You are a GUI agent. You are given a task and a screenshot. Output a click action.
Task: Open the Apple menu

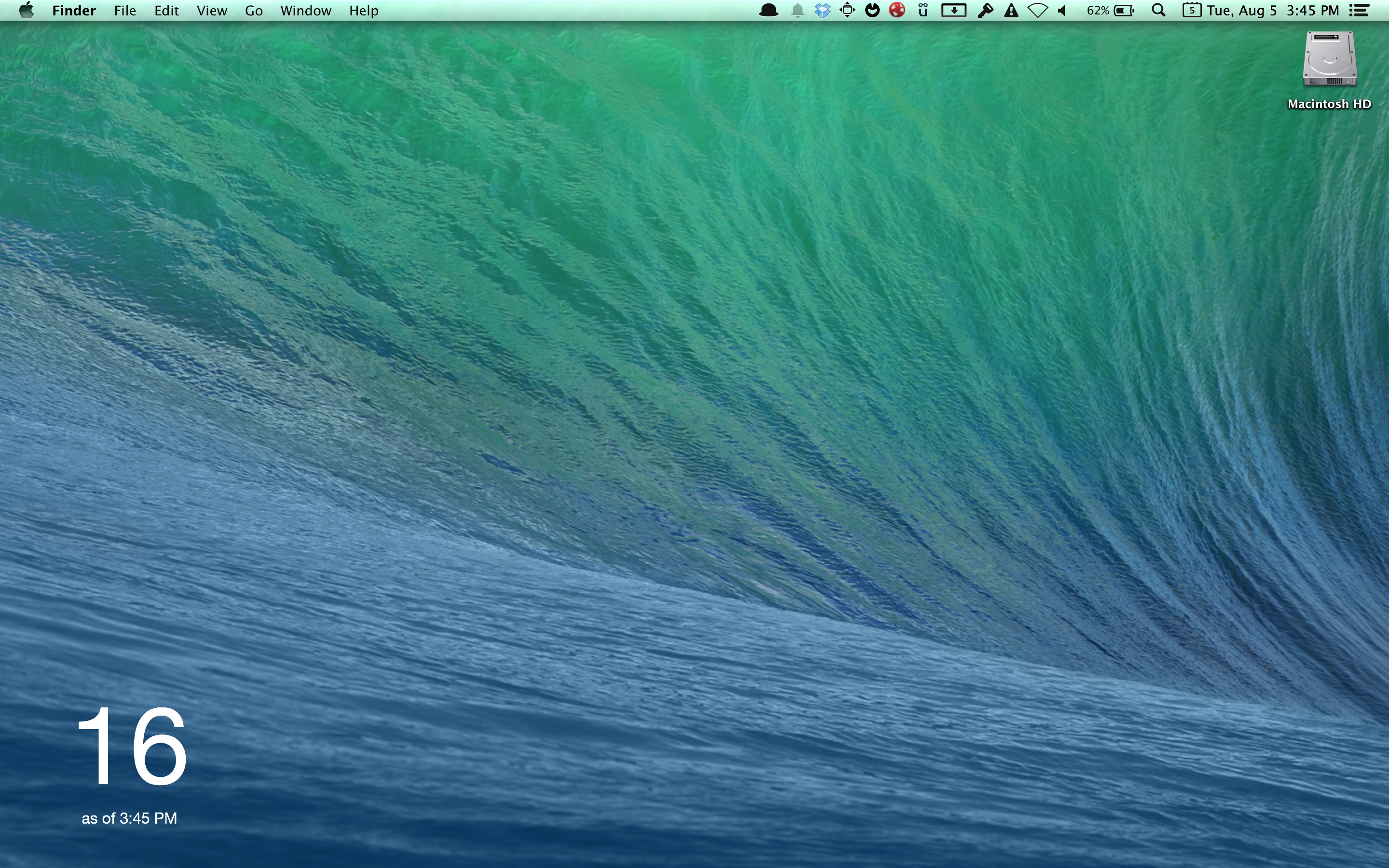[26, 10]
